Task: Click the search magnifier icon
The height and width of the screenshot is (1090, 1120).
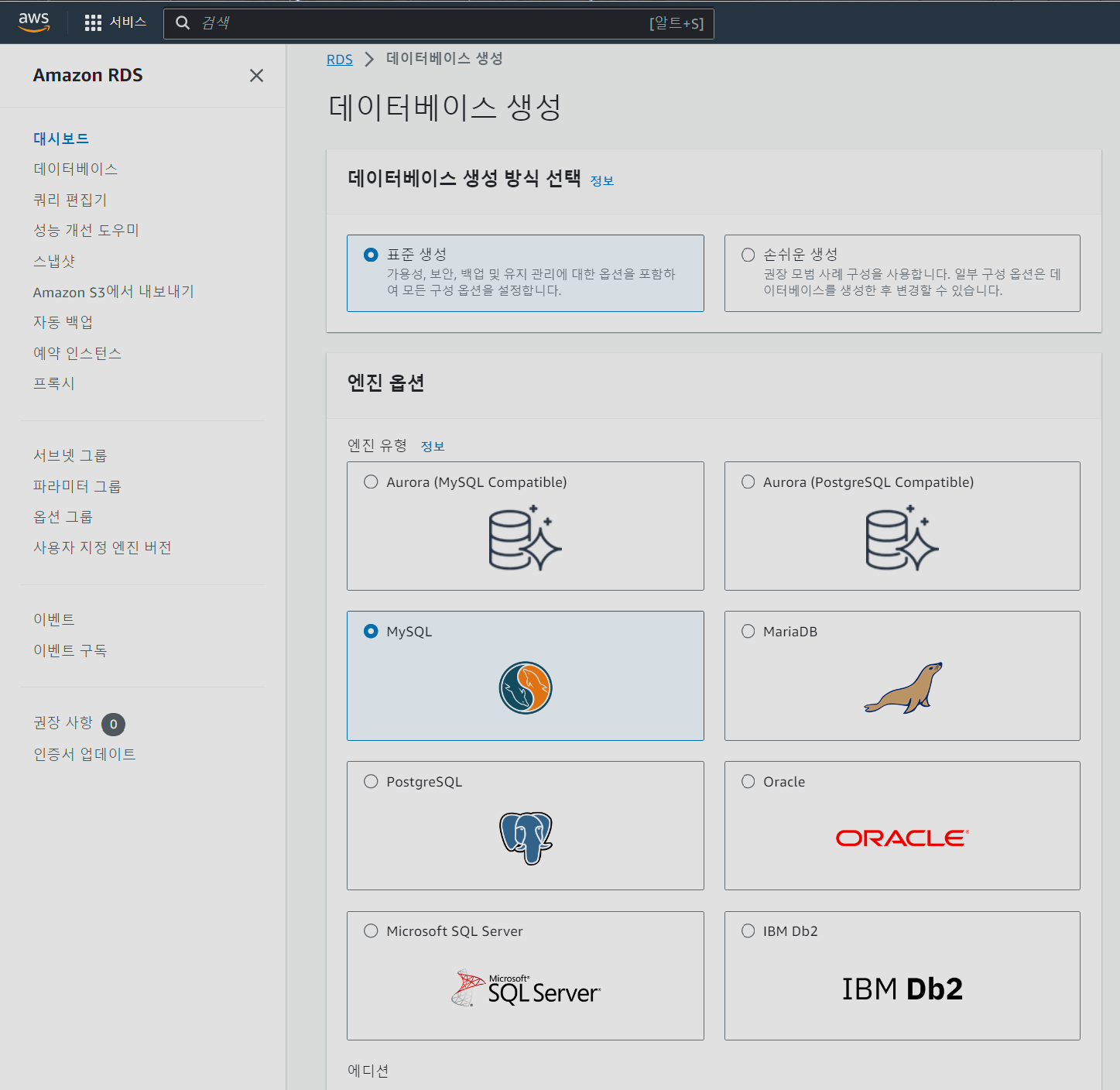Action: [183, 23]
